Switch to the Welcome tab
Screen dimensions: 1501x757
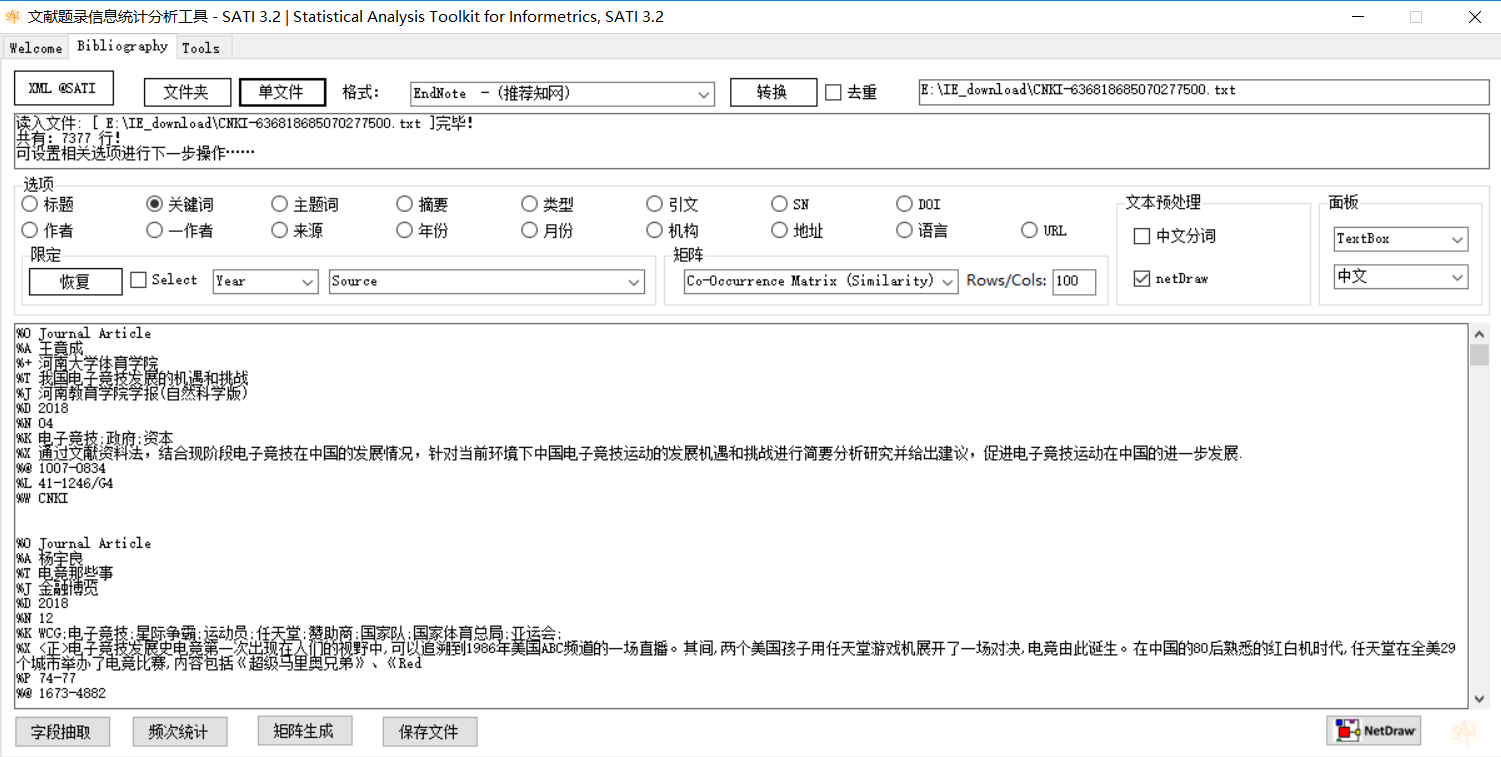tap(36, 48)
